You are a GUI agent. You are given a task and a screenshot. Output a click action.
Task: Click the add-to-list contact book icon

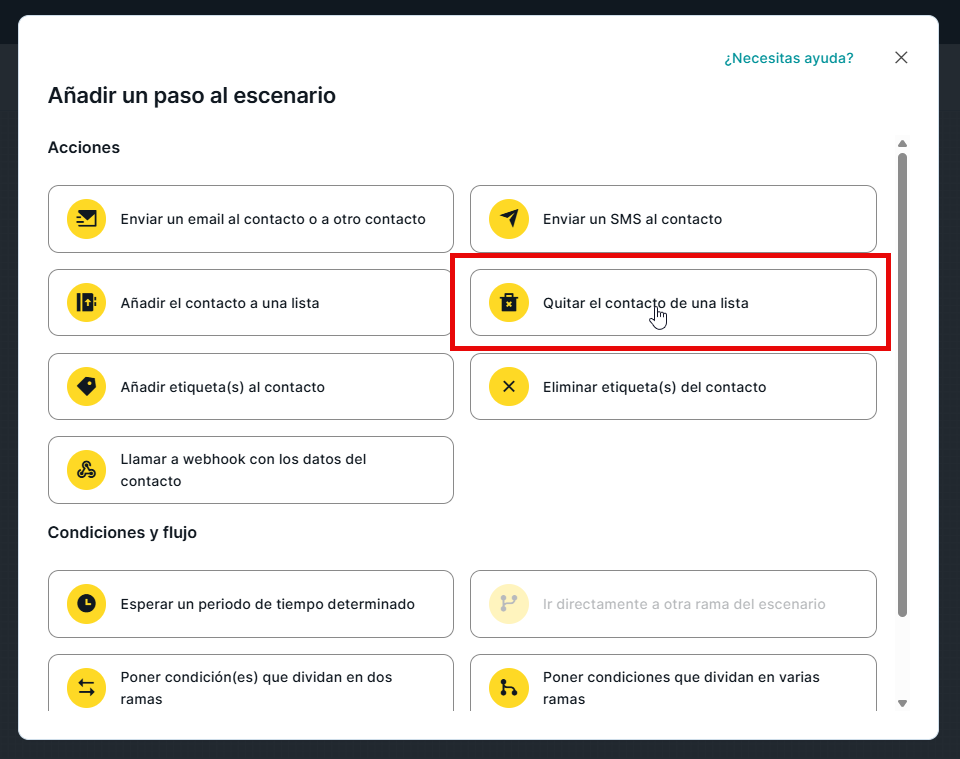pyautogui.click(x=87, y=302)
